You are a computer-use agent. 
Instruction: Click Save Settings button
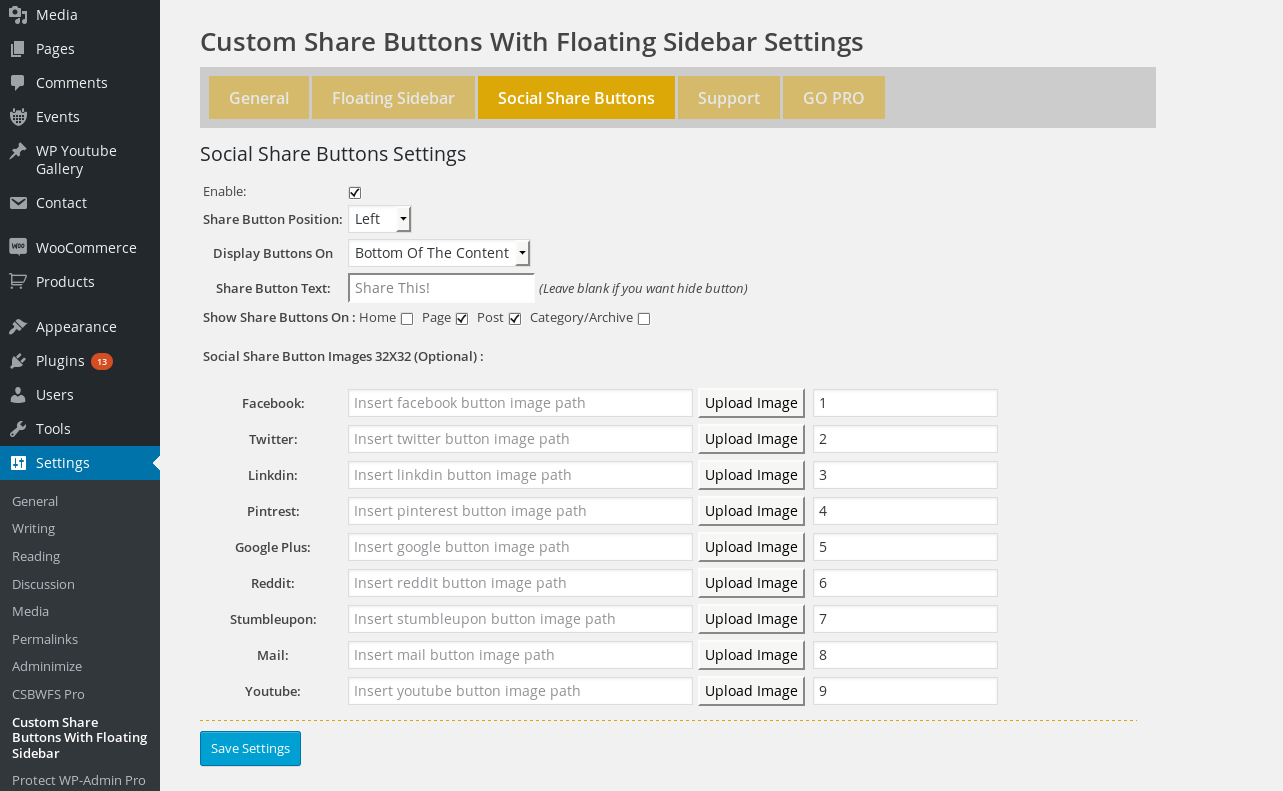(x=250, y=748)
